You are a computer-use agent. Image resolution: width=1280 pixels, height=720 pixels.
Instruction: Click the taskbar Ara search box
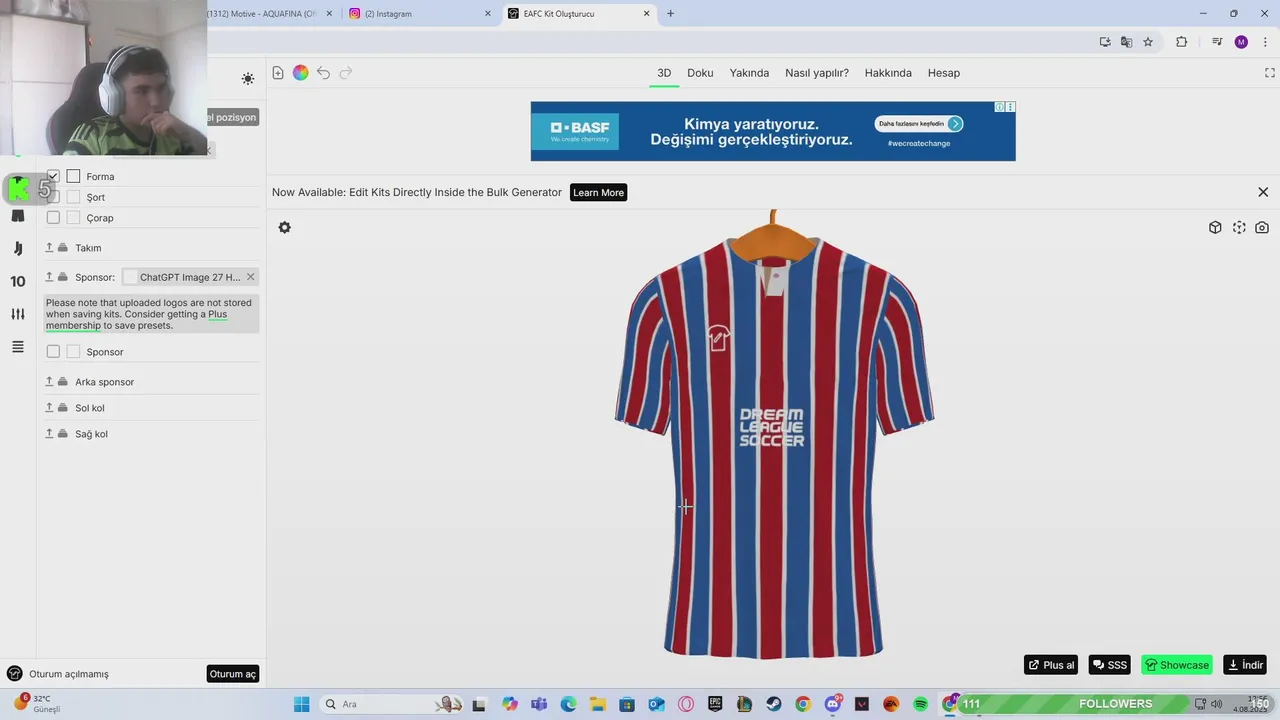click(x=392, y=704)
